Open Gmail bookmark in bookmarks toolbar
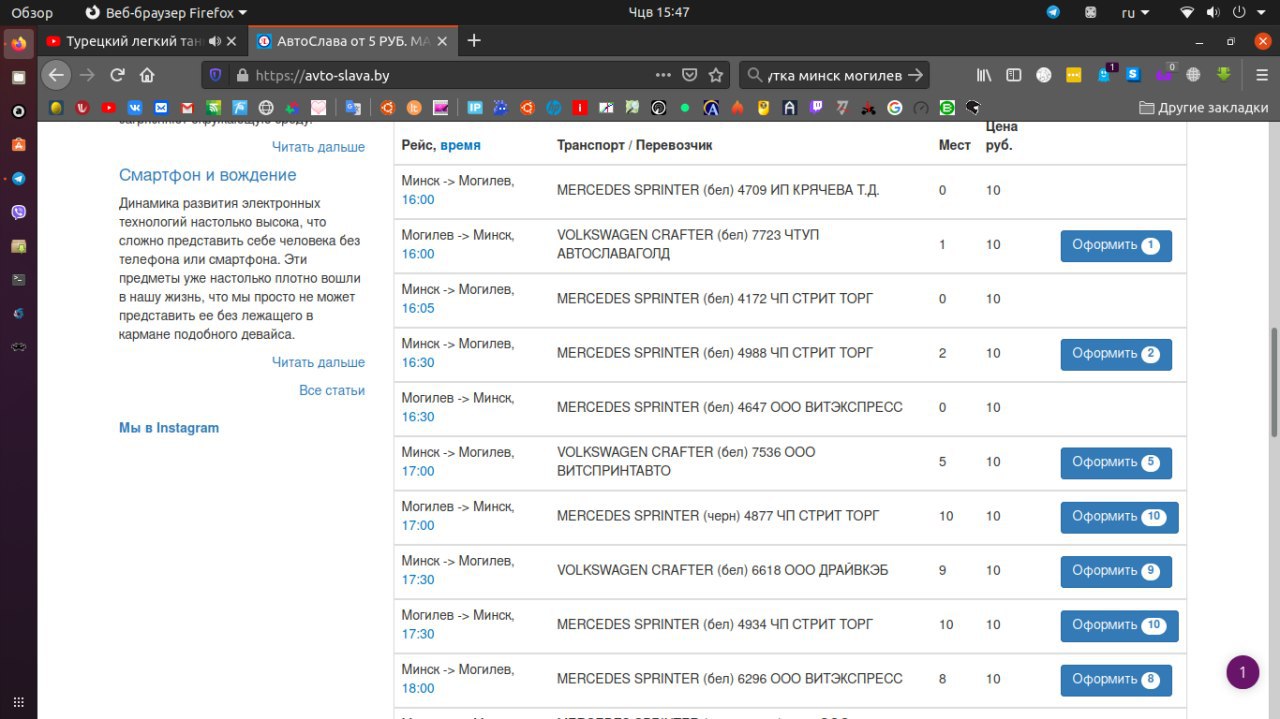The width and height of the screenshot is (1280, 719). click(x=187, y=107)
